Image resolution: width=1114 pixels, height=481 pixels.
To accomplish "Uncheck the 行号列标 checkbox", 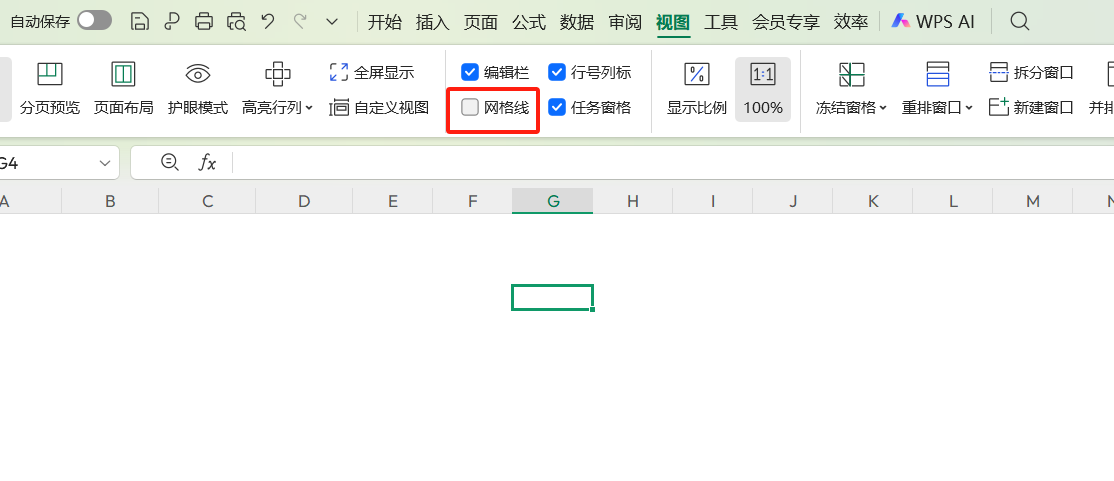I will click(x=556, y=72).
